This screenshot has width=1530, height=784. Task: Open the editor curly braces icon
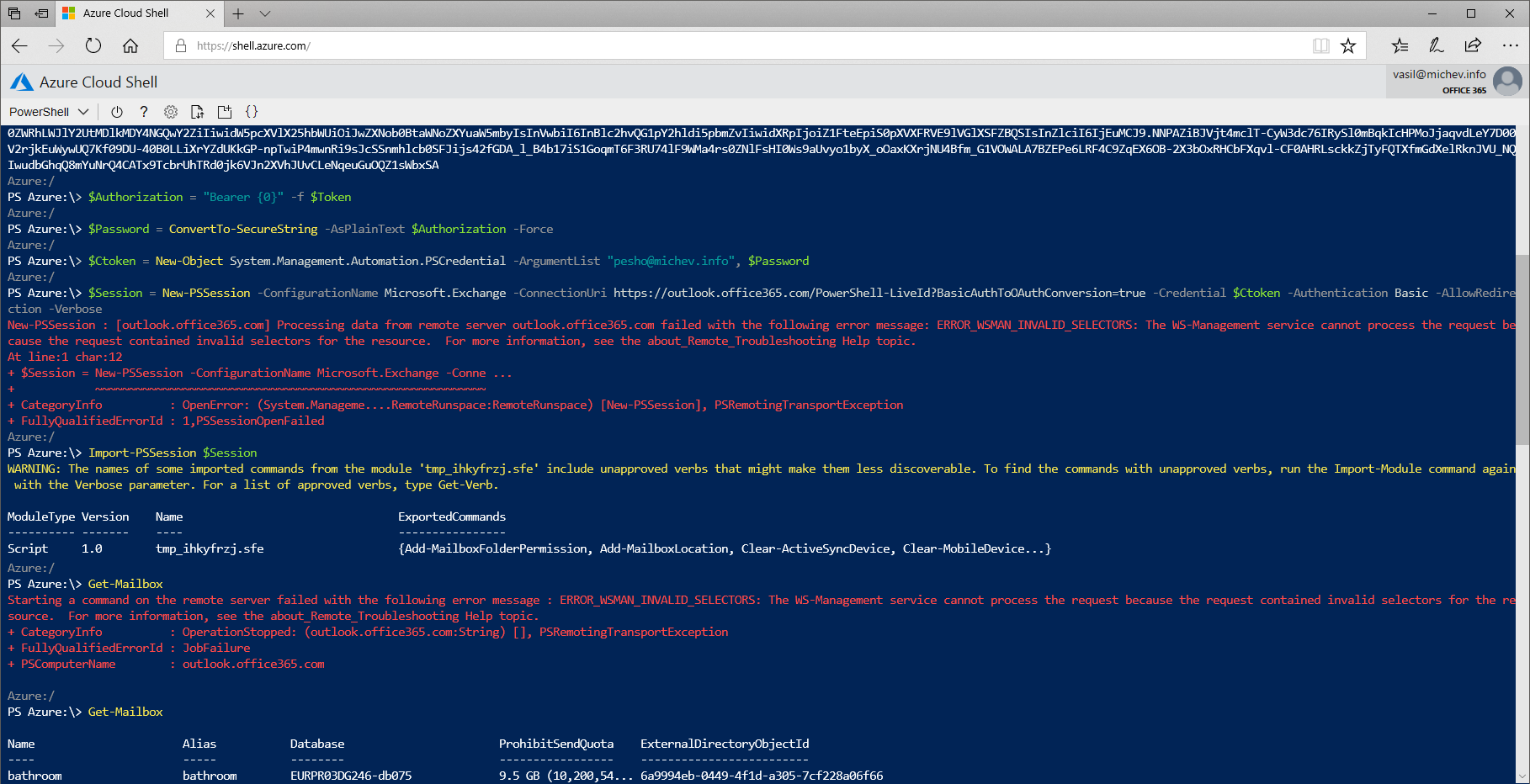[252, 112]
